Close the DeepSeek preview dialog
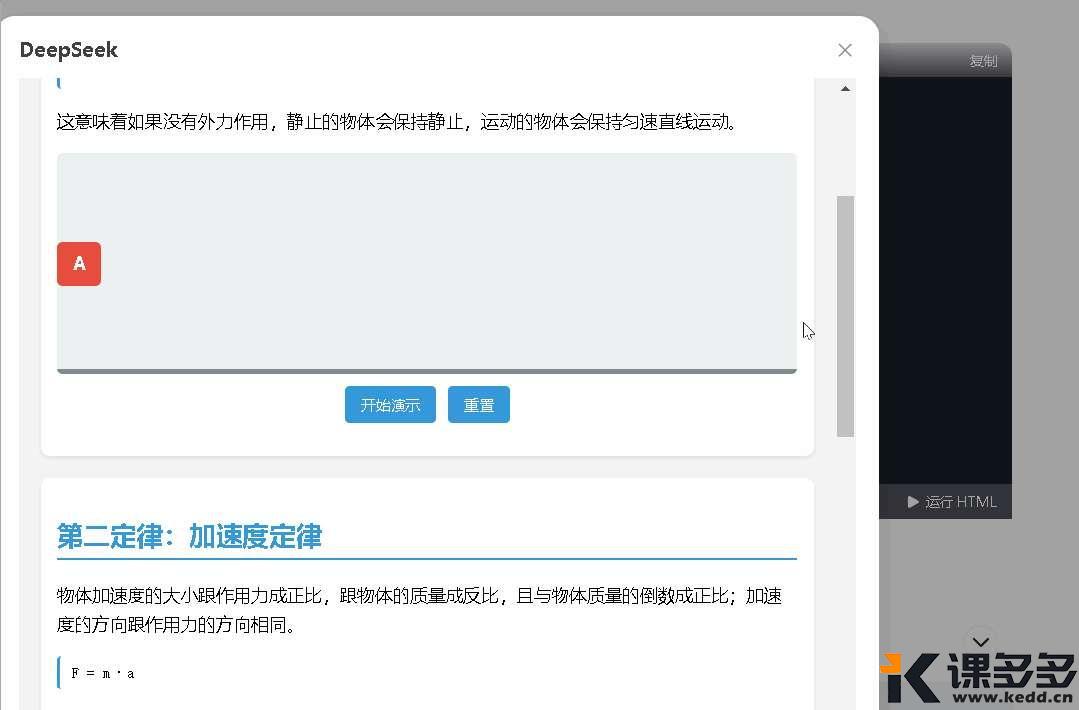This screenshot has width=1079, height=710. click(845, 50)
